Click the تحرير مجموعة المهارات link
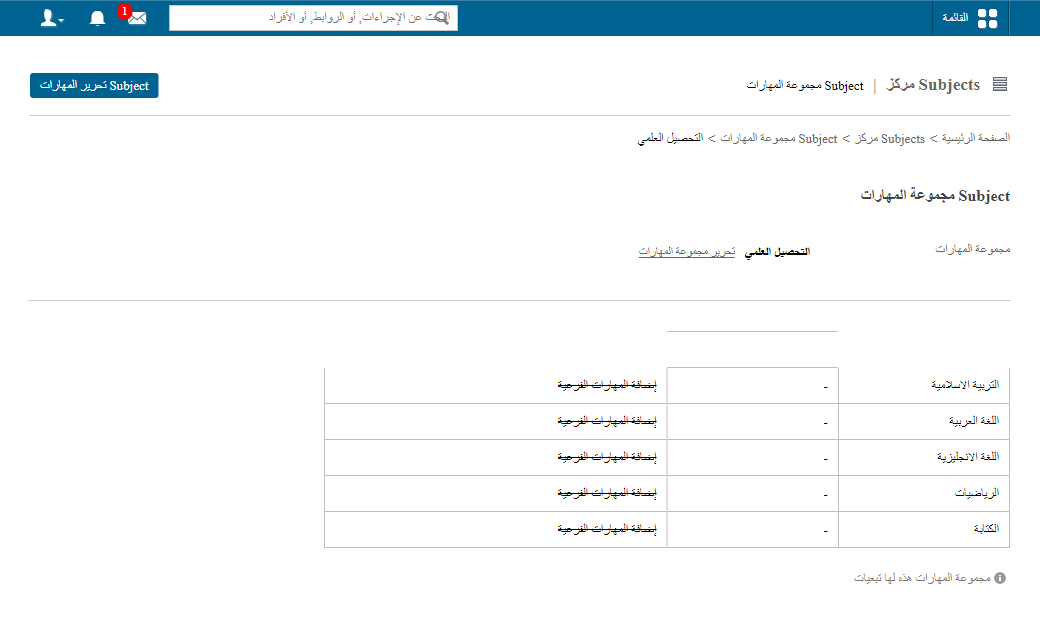The width and height of the screenshot is (1040, 623). 686,251
